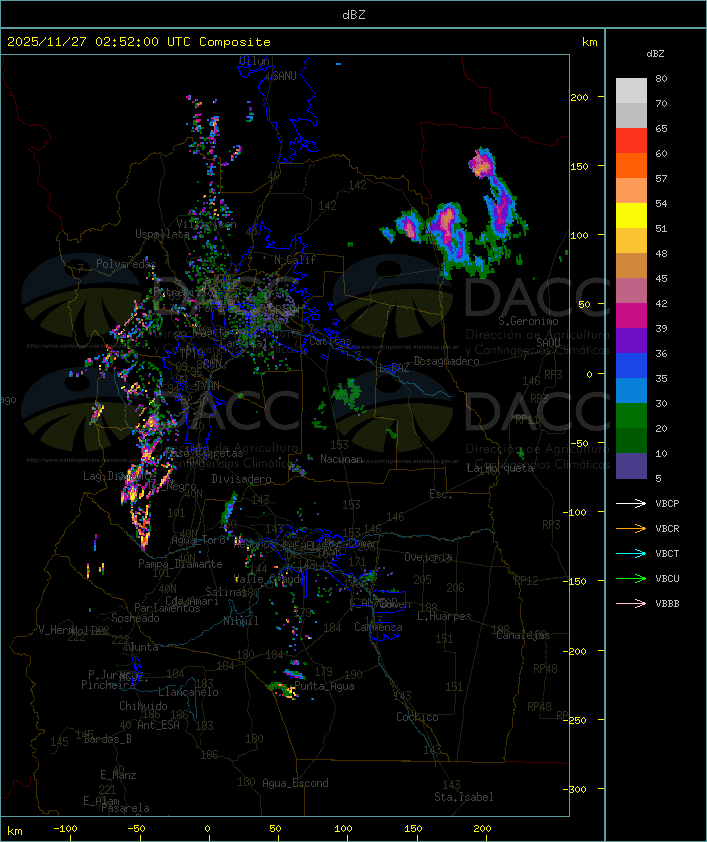
Task: Click the Polvaredas place label
Action: (126, 264)
